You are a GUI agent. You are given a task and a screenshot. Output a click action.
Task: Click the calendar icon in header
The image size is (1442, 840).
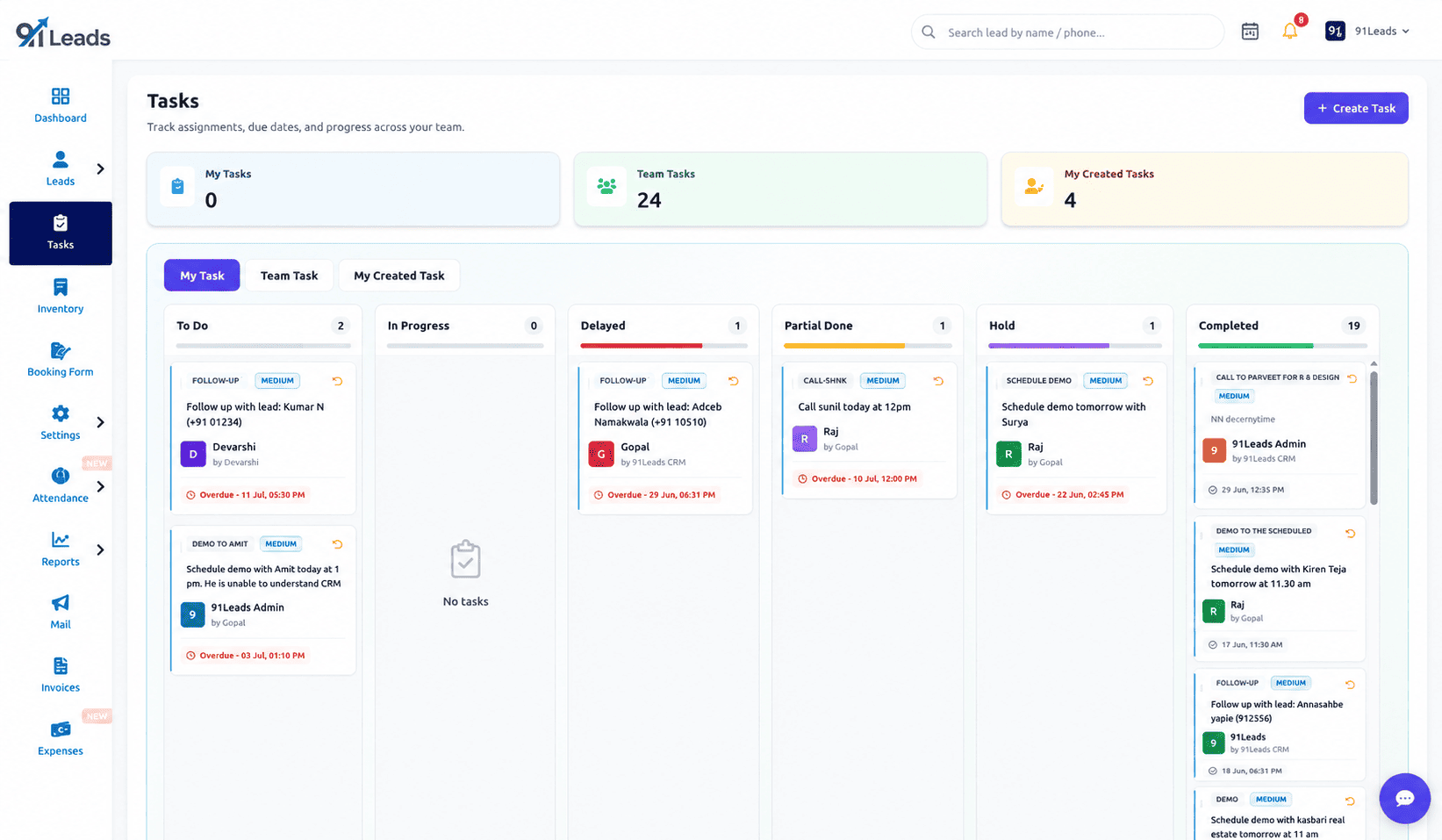tap(1250, 32)
